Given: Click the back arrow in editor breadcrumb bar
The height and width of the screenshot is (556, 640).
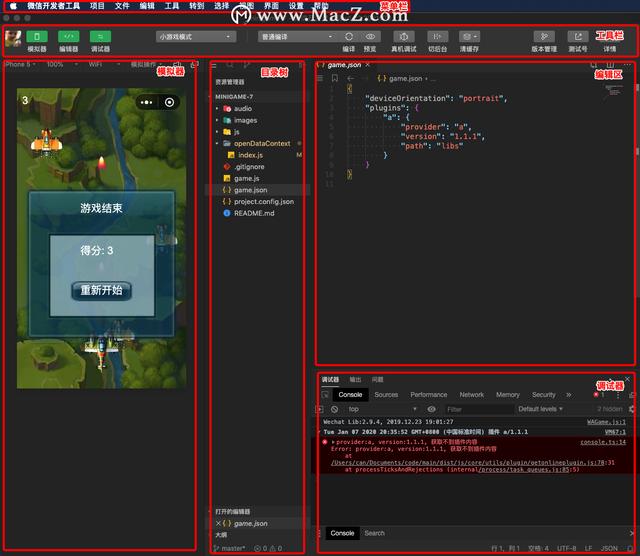Looking at the screenshot, I should [350, 78].
